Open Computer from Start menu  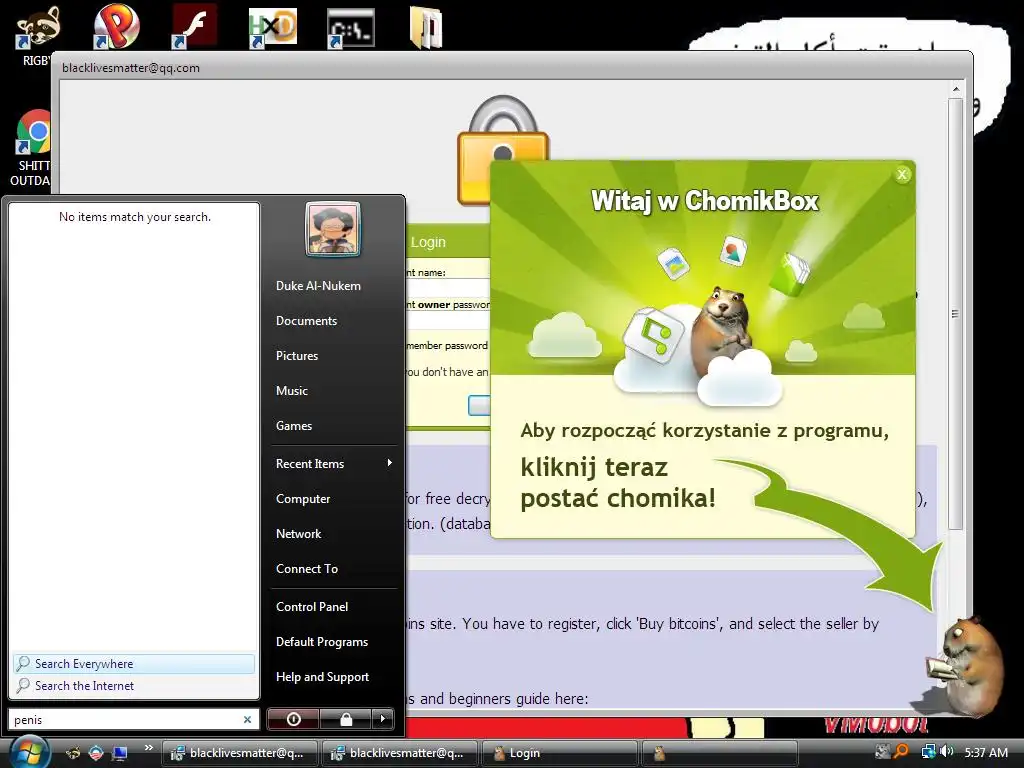pos(303,499)
